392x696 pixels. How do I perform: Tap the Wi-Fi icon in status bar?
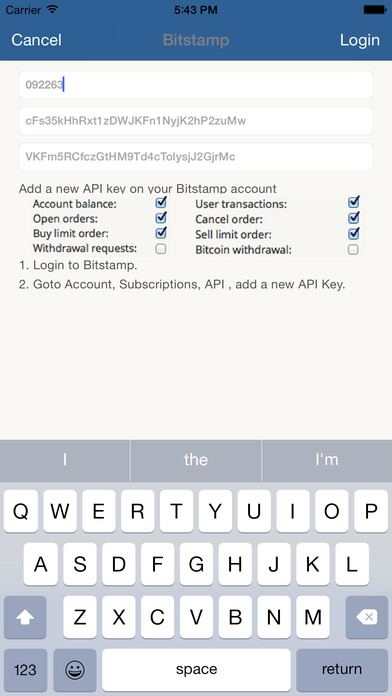pyautogui.click(x=52, y=9)
